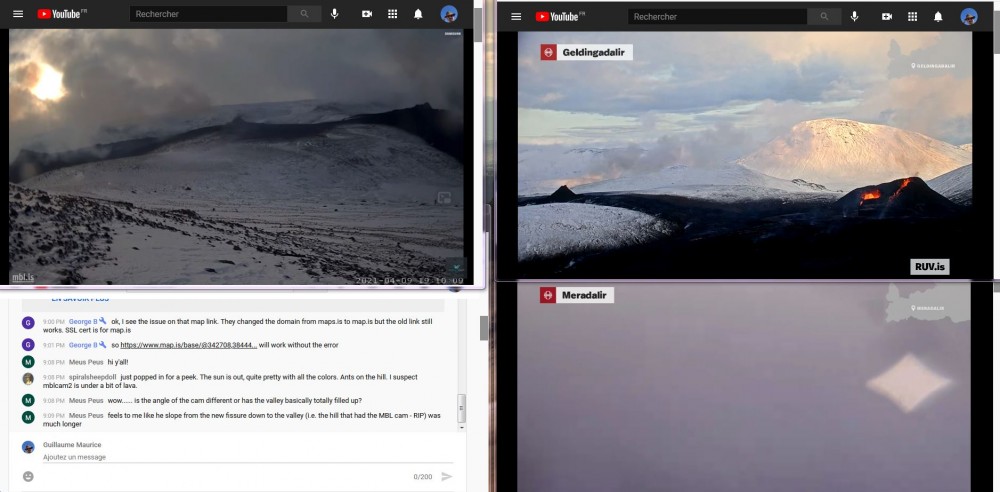The width and height of the screenshot is (1000, 492).
Task: Click the chat scrollbar handle
Action: point(461,406)
